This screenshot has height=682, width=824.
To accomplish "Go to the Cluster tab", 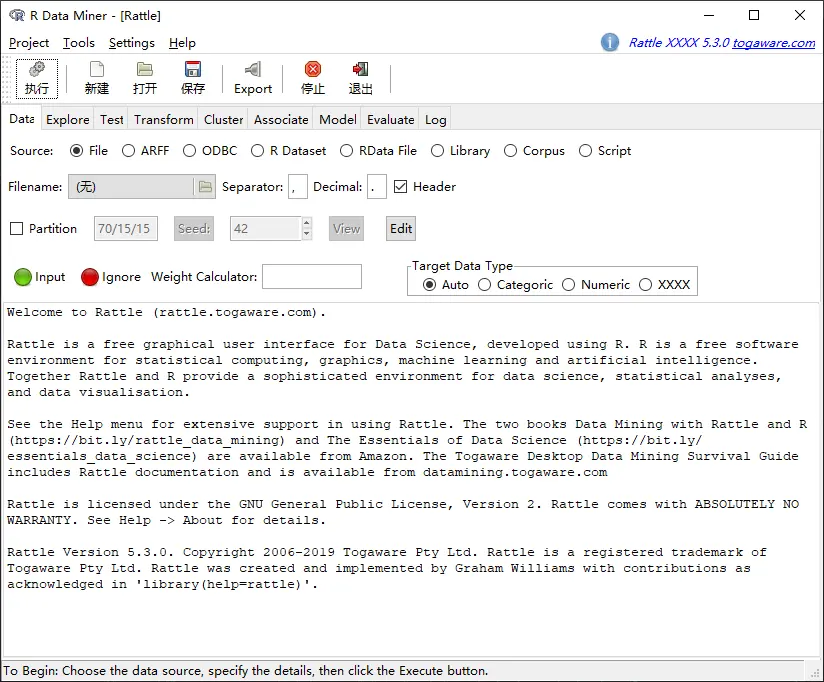I will 224,119.
